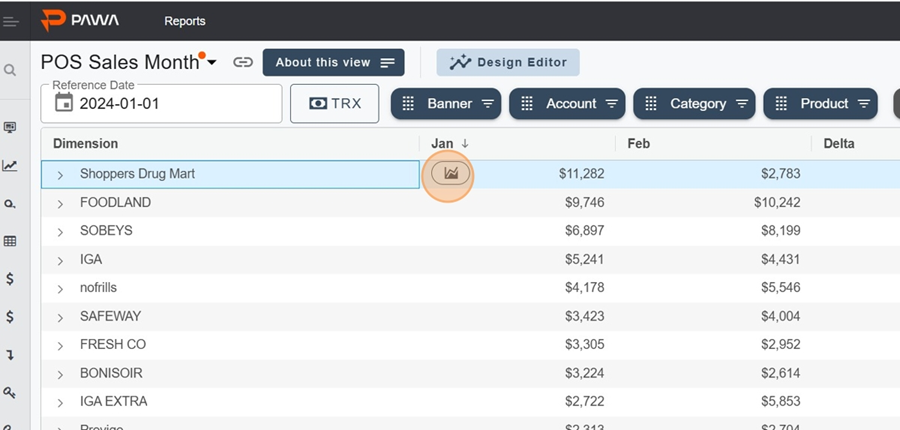
Task: Expand the FRESH CO row
Action: tap(60, 346)
